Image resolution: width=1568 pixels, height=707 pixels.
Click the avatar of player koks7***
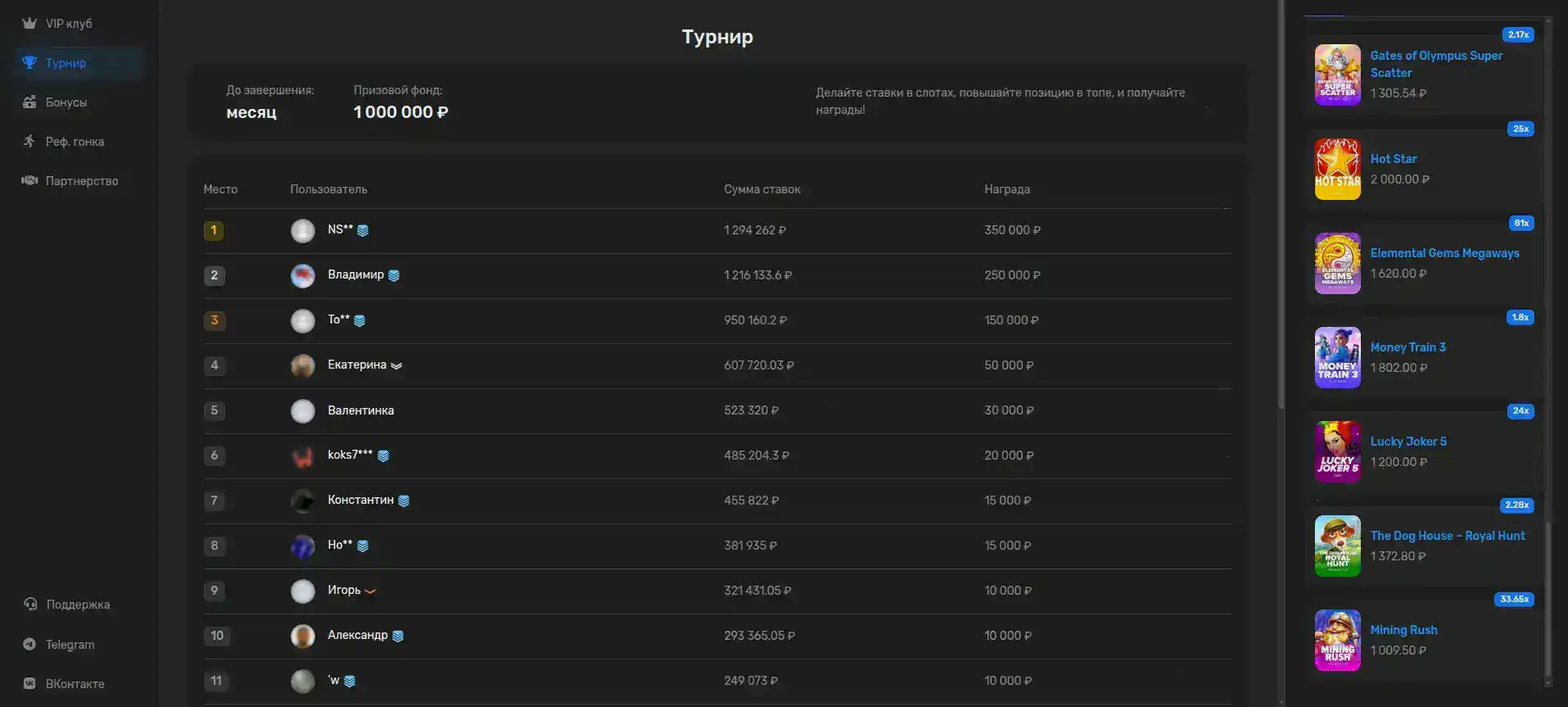[303, 456]
